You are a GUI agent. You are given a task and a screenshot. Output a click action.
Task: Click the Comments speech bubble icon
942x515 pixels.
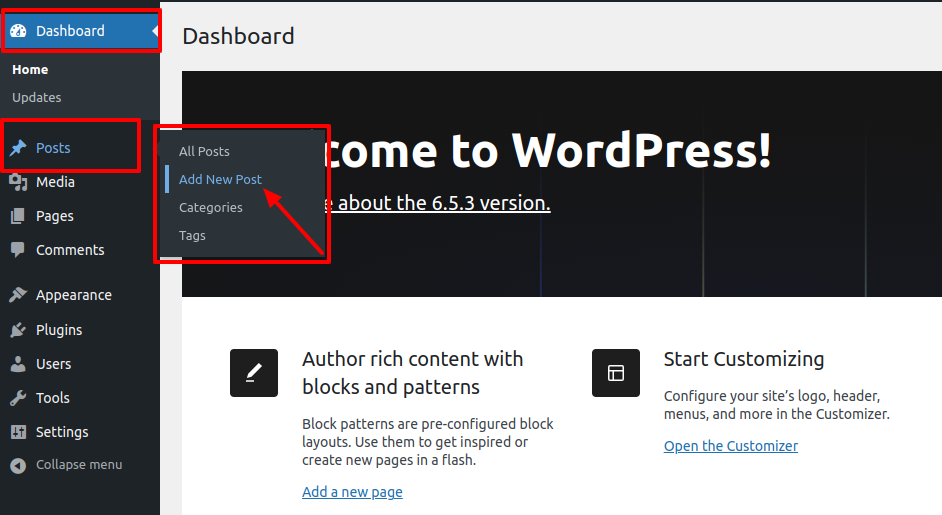pos(18,250)
